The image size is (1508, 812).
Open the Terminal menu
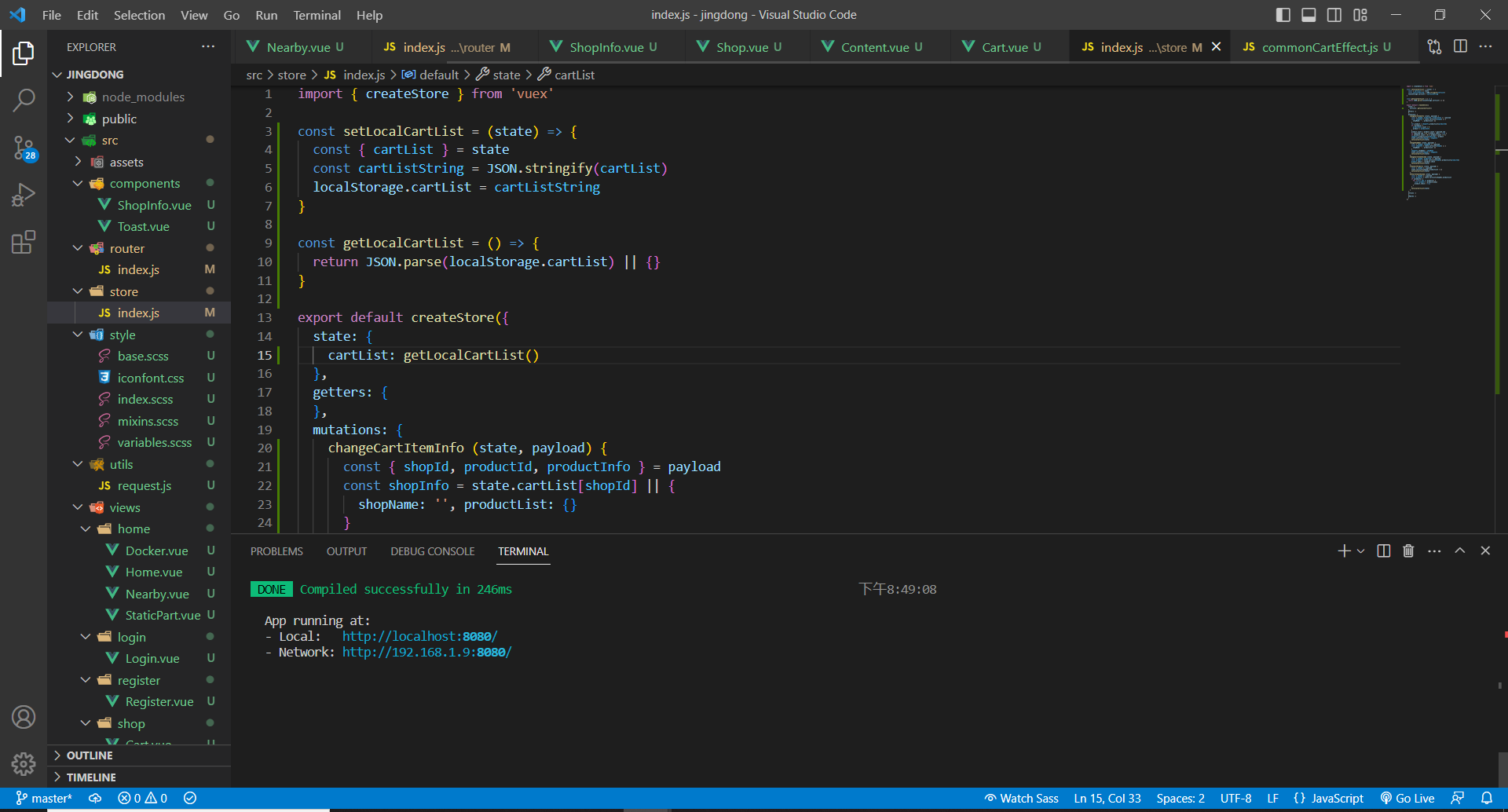(x=317, y=15)
